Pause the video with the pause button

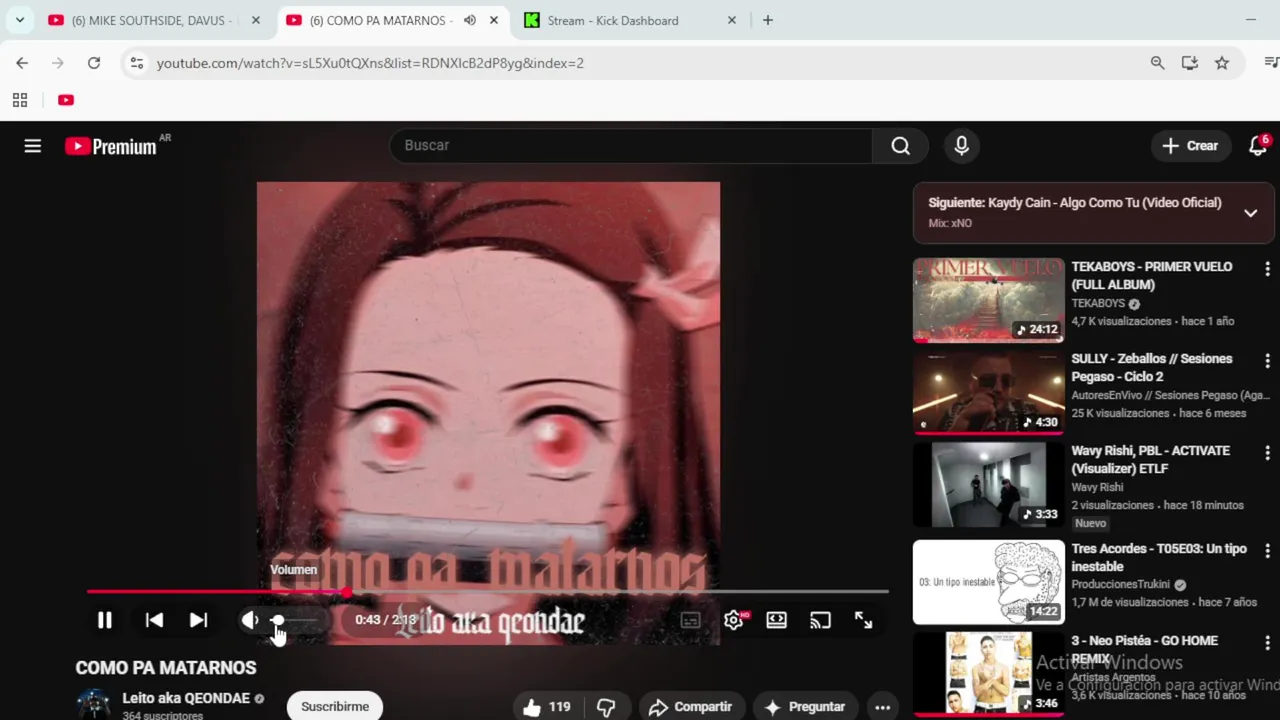(x=105, y=620)
